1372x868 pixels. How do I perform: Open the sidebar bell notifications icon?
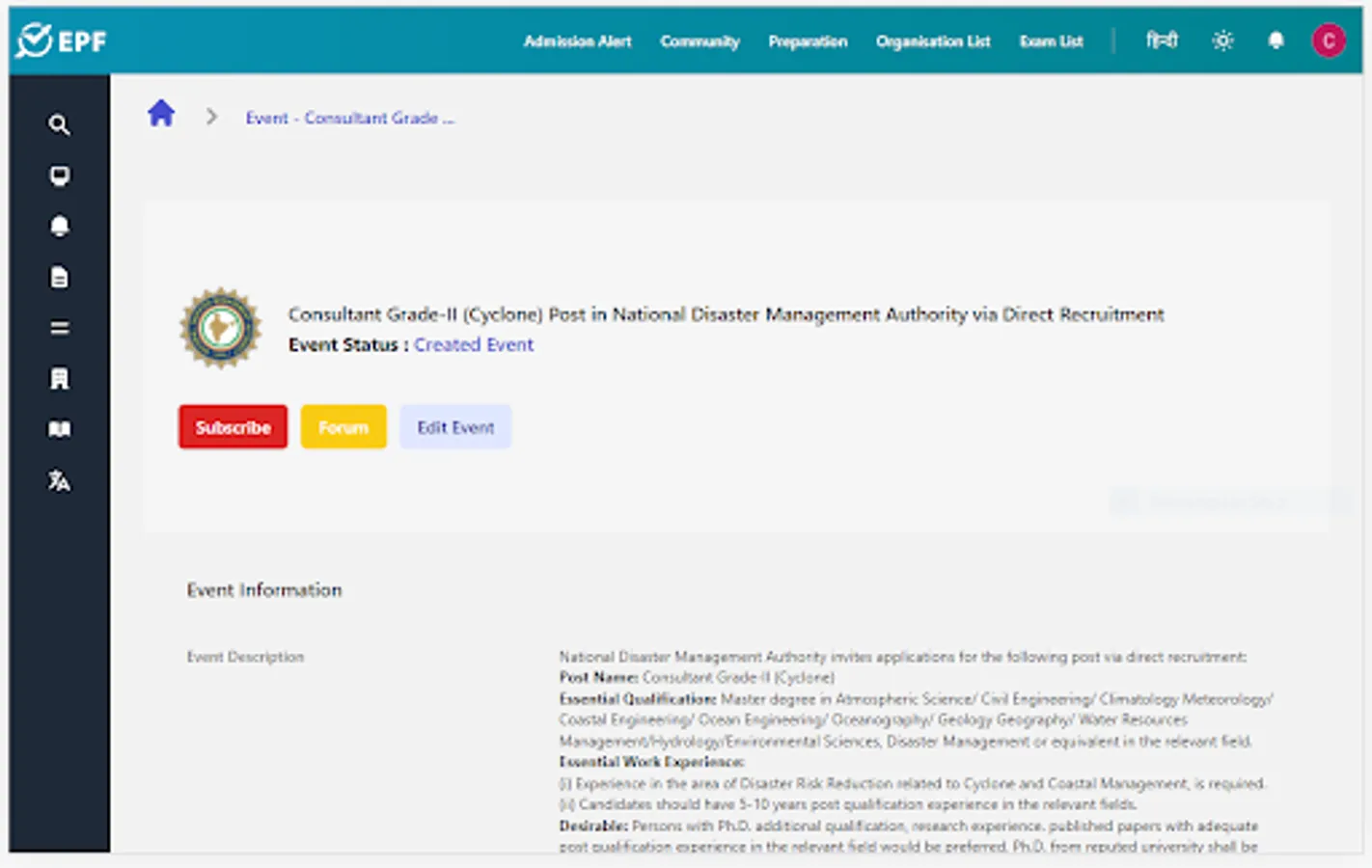(x=59, y=226)
